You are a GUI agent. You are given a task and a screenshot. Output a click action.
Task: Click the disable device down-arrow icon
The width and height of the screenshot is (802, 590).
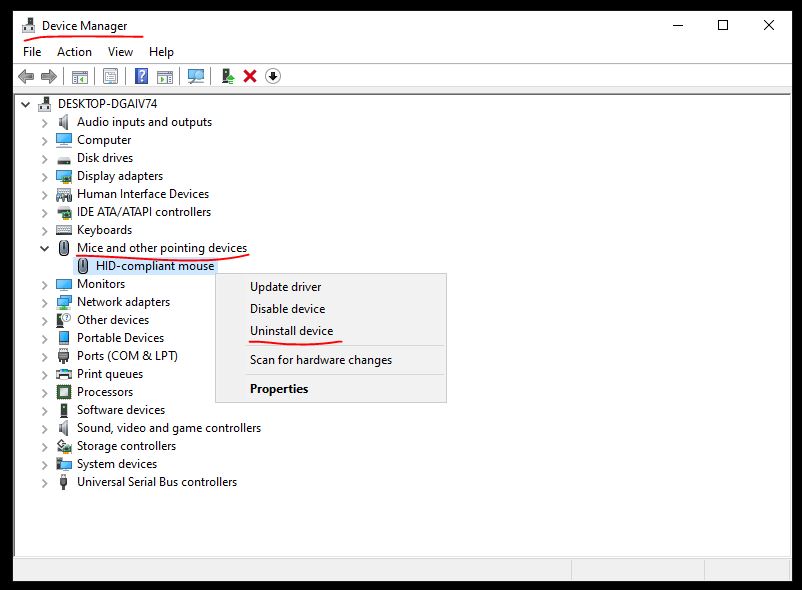[273, 76]
